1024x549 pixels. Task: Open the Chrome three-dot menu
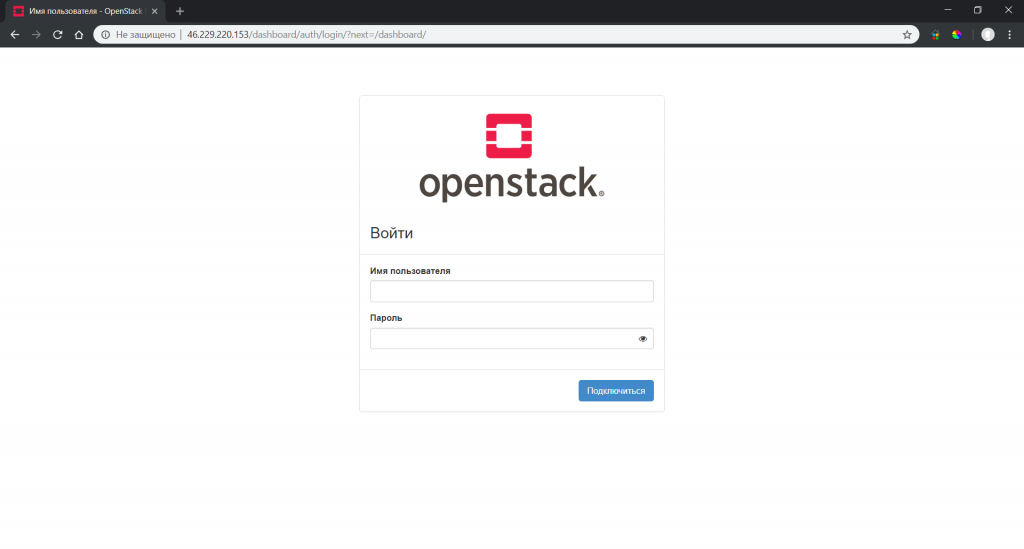pos(1010,35)
